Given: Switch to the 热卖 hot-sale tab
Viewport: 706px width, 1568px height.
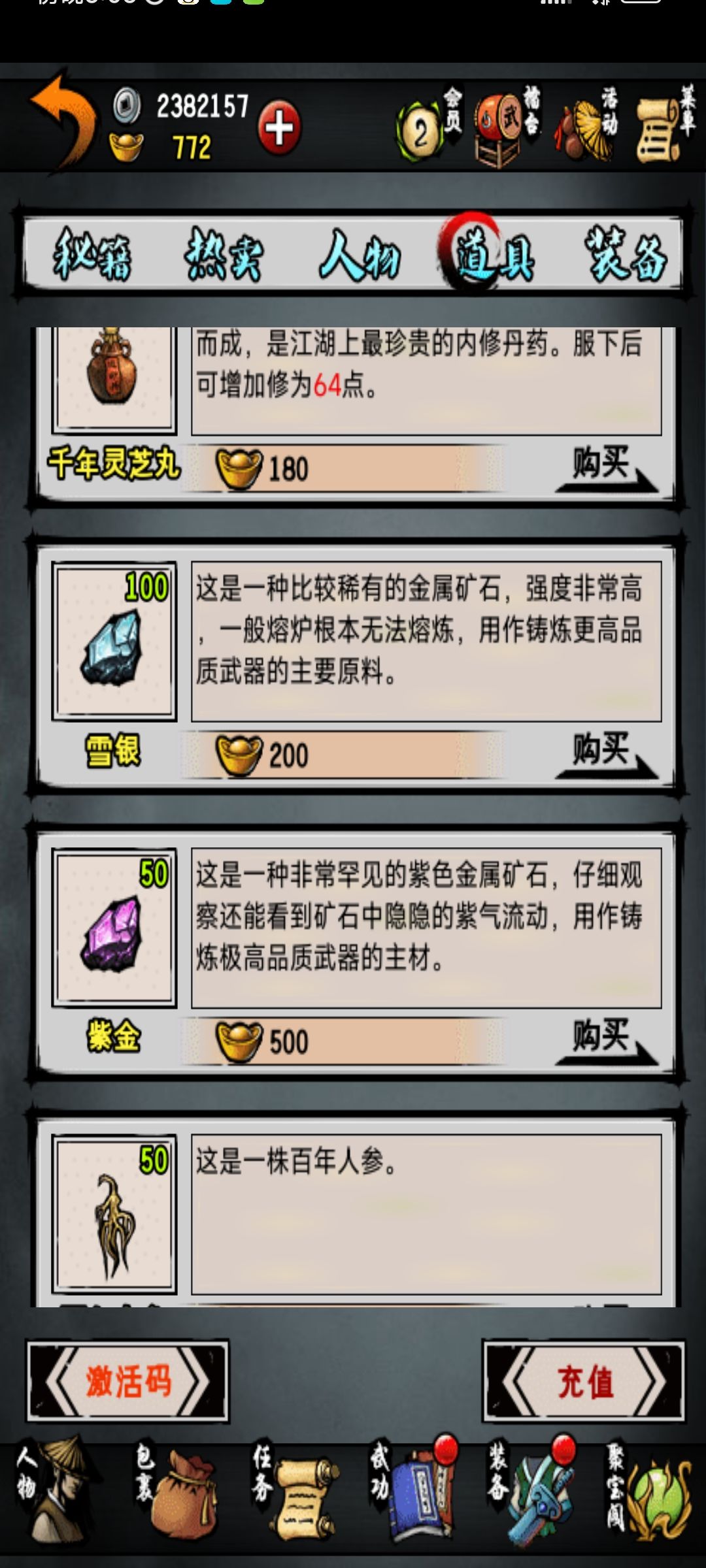Looking at the screenshot, I should coord(224,255).
